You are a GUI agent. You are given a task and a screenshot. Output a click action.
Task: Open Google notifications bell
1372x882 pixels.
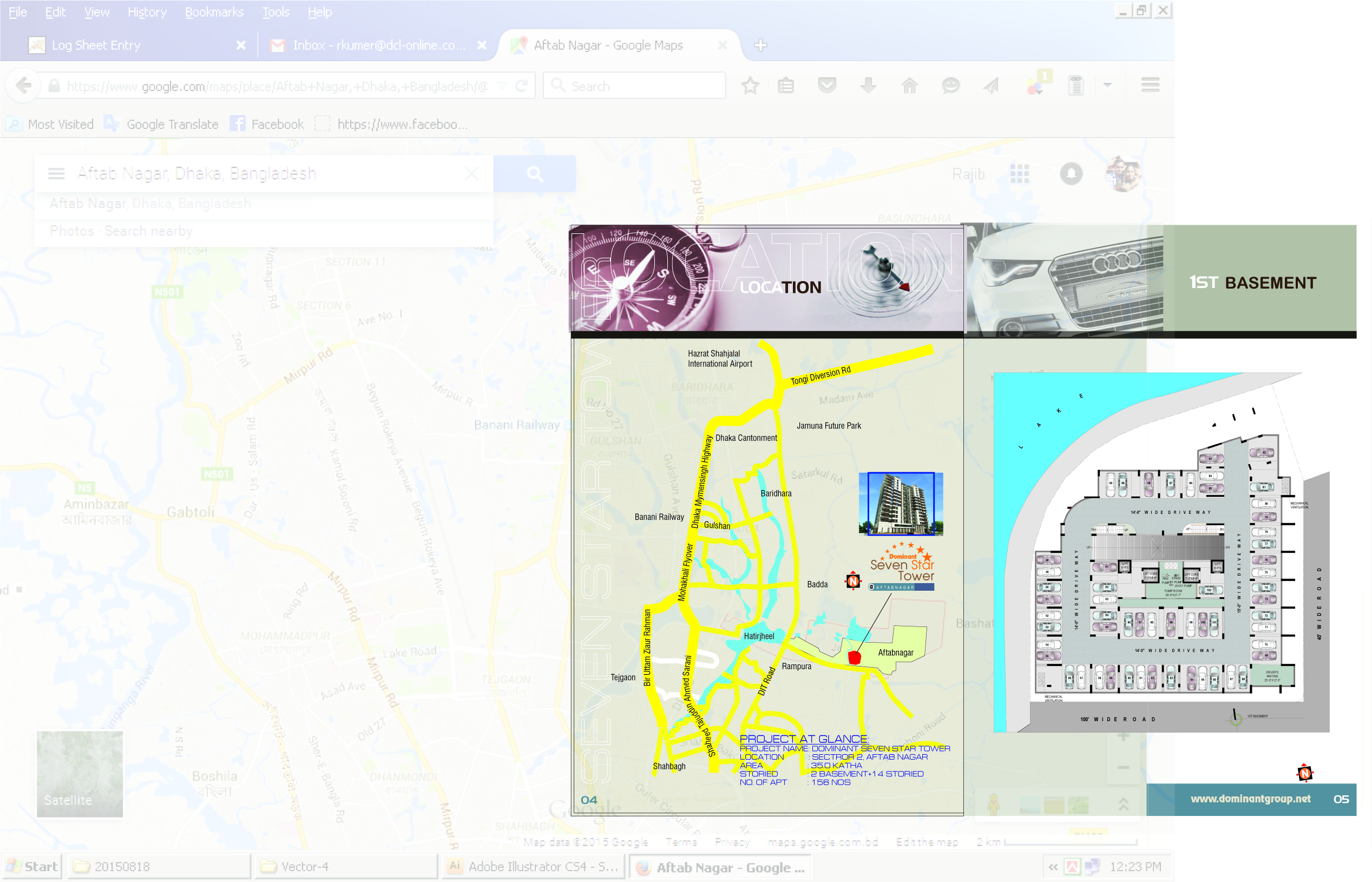(x=1071, y=174)
